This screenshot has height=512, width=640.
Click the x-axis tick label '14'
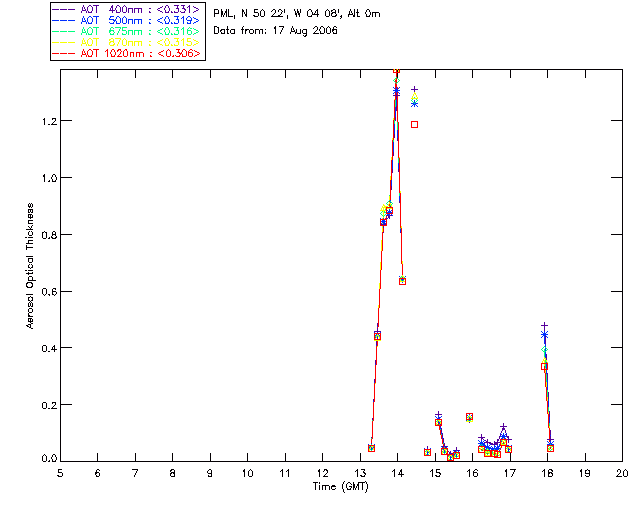tap(398, 474)
